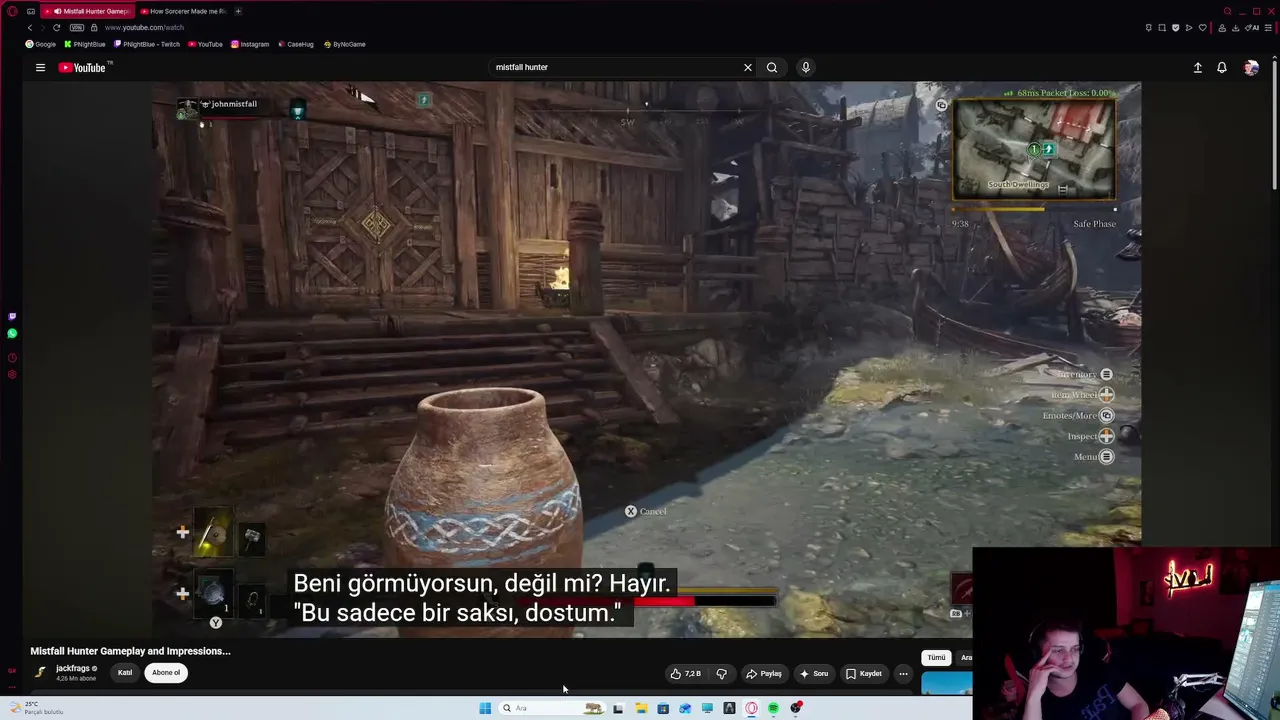1280x720 pixels.
Task: Open Opera's pinboard pin icon
Action: pos(1148,27)
